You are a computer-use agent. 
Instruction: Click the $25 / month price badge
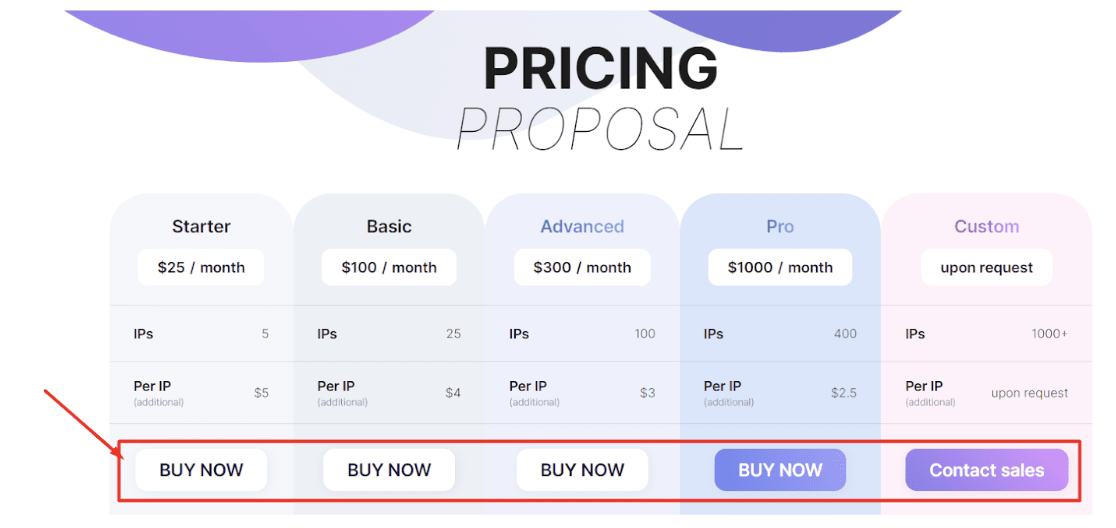(x=201, y=267)
